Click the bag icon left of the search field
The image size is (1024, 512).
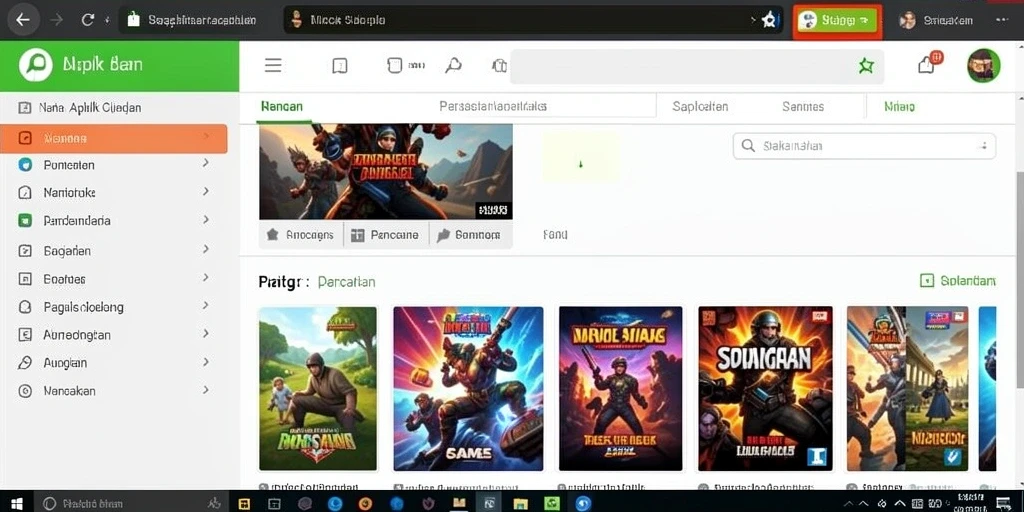tap(499, 65)
